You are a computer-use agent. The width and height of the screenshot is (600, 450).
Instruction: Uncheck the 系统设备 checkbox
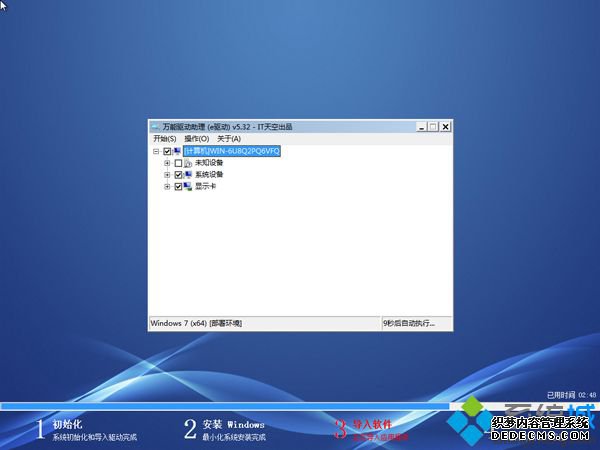[x=178, y=175]
